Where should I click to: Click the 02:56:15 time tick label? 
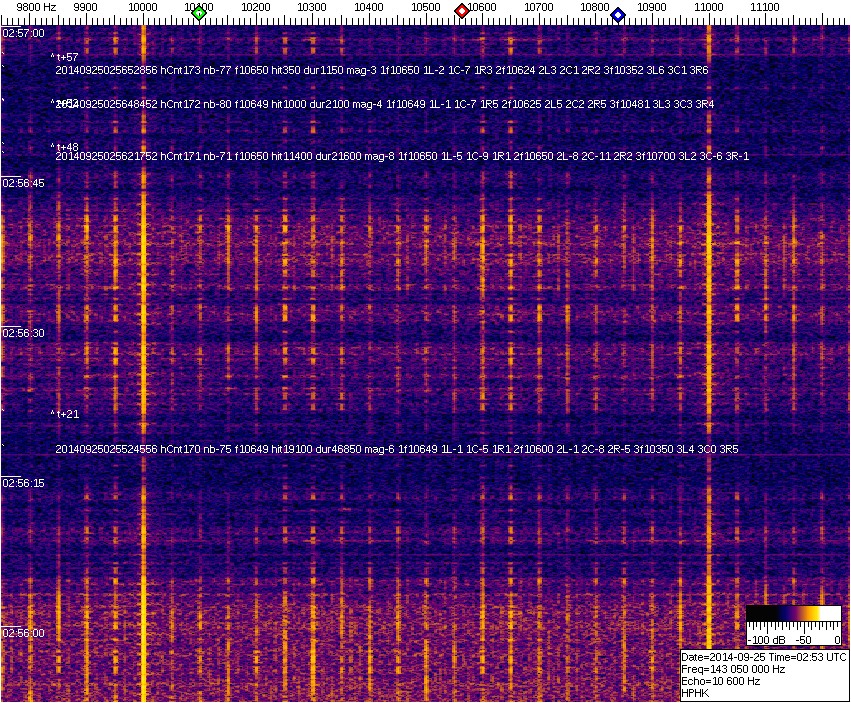click(x=24, y=483)
